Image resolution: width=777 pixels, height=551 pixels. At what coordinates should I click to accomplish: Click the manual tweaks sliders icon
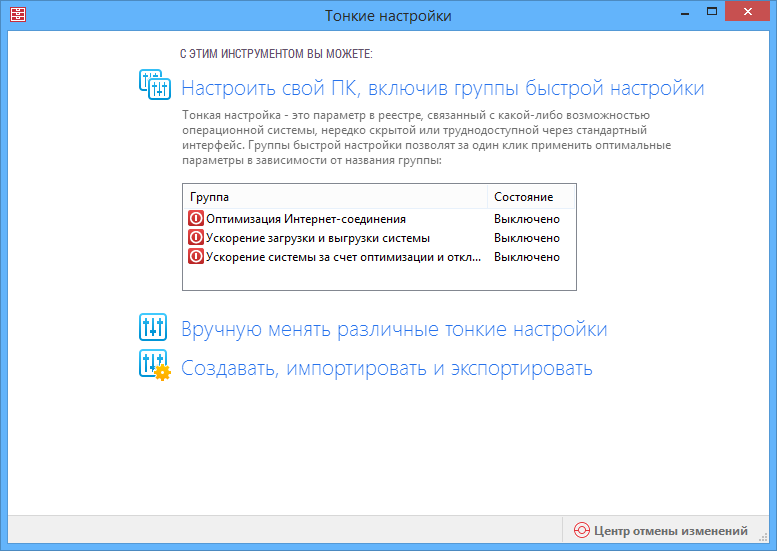pyautogui.click(x=153, y=327)
